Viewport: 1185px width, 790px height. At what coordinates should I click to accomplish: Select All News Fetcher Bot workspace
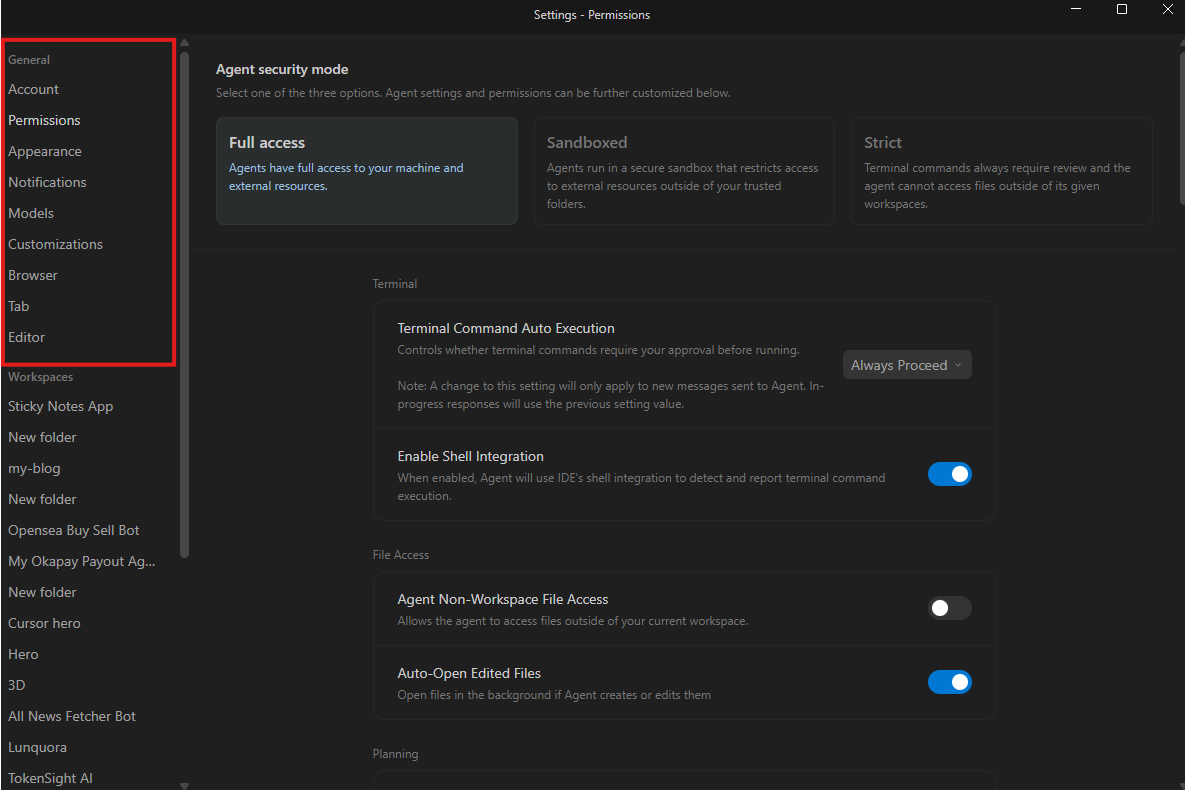point(72,717)
